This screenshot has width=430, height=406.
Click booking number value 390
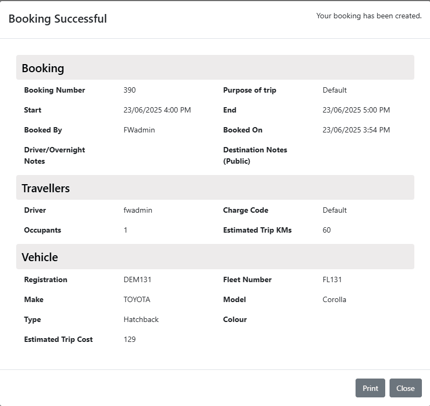pyautogui.click(x=130, y=90)
